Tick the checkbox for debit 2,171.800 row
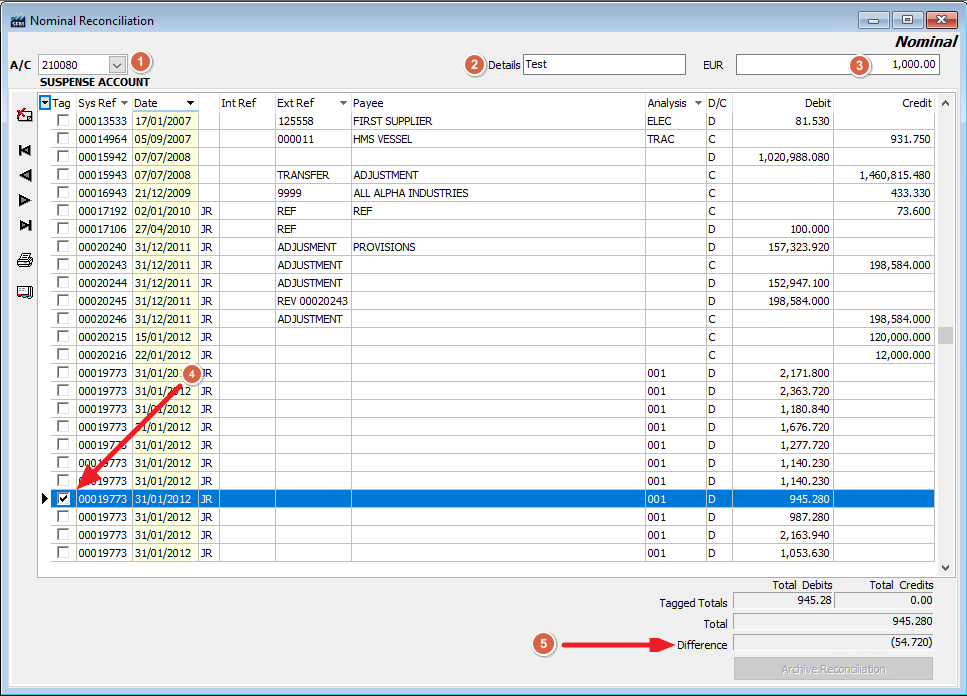Image resolution: width=967 pixels, height=696 pixels. coord(63,372)
